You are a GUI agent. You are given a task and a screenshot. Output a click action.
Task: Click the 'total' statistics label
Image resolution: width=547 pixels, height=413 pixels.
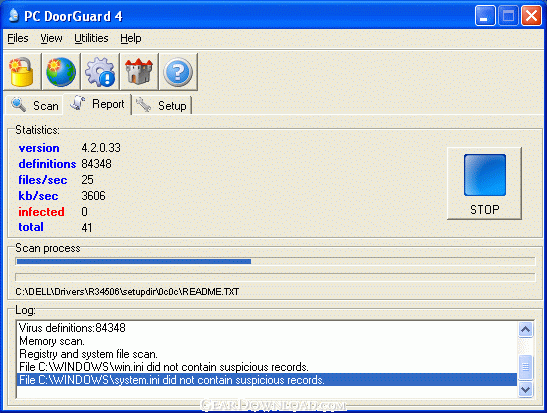tap(31, 227)
